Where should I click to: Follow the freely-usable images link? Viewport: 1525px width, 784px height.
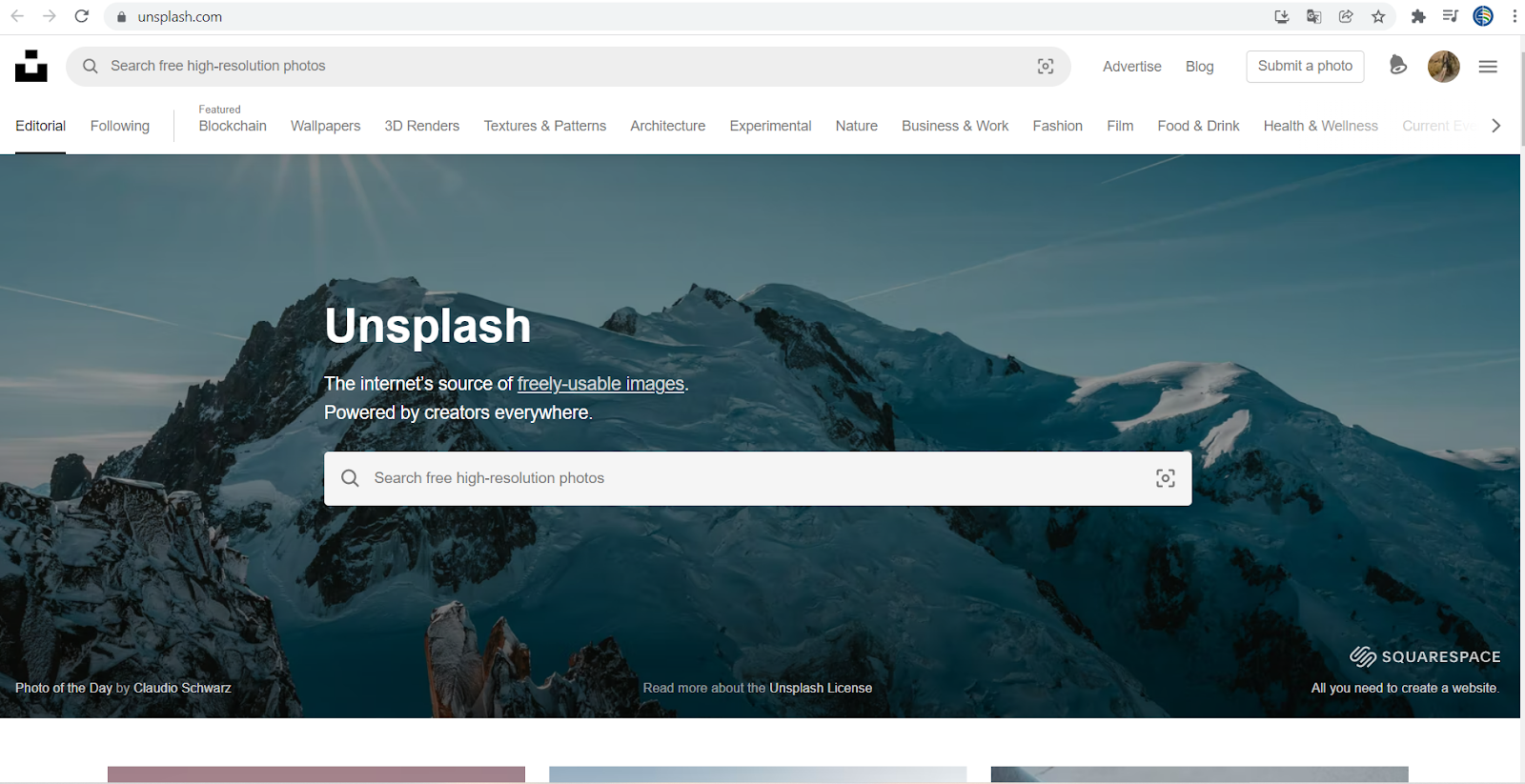coord(600,384)
